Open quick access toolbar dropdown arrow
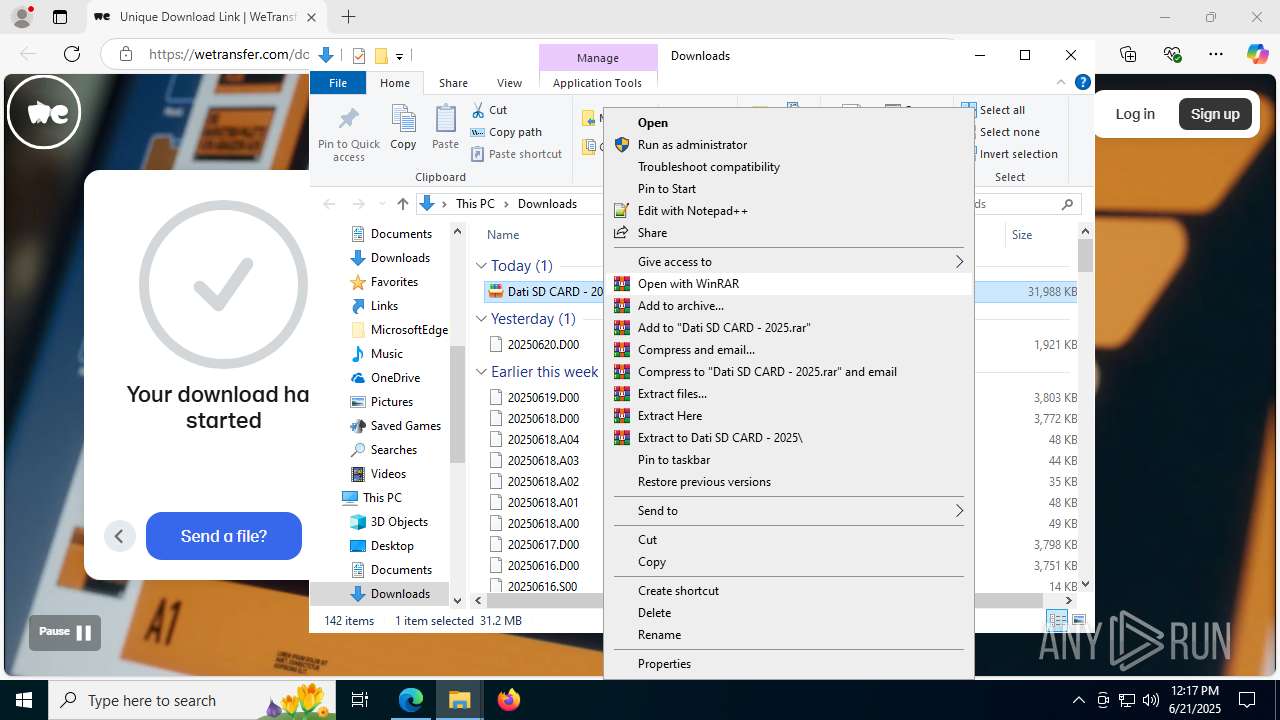The width and height of the screenshot is (1280, 720). [x=399, y=56]
